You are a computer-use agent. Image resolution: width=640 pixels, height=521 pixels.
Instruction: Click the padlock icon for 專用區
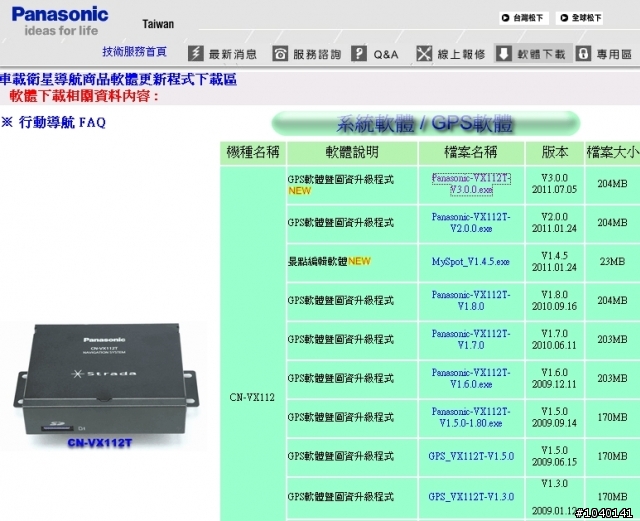tap(583, 53)
